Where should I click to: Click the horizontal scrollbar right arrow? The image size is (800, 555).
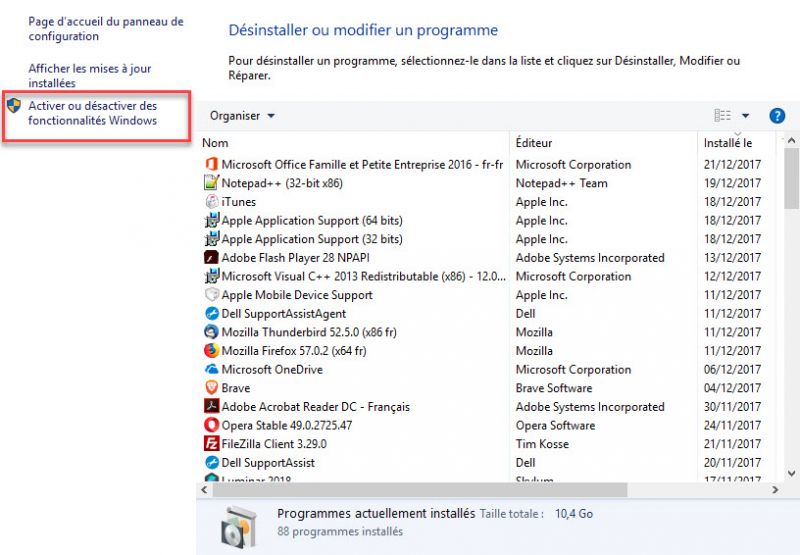[x=776, y=490]
